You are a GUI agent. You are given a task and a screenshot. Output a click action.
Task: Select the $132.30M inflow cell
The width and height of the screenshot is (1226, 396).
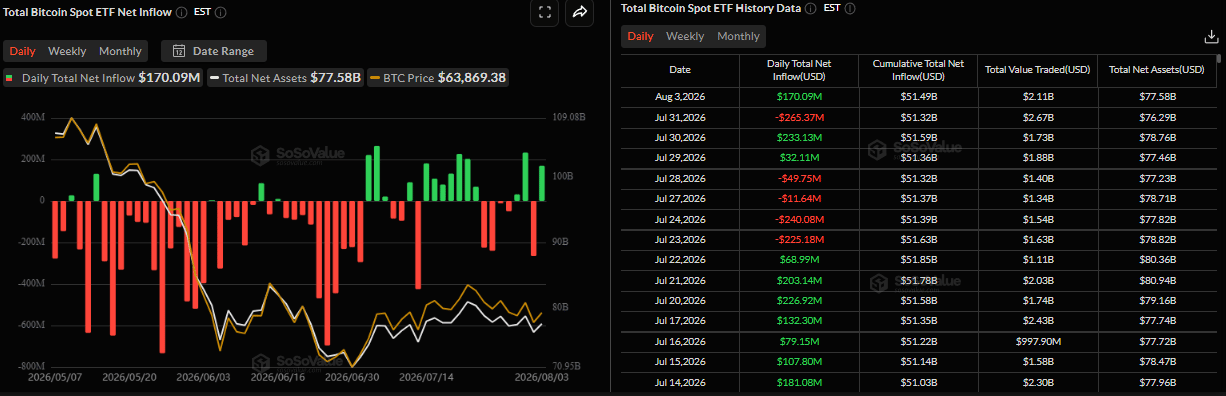pyautogui.click(x=798, y=320)
